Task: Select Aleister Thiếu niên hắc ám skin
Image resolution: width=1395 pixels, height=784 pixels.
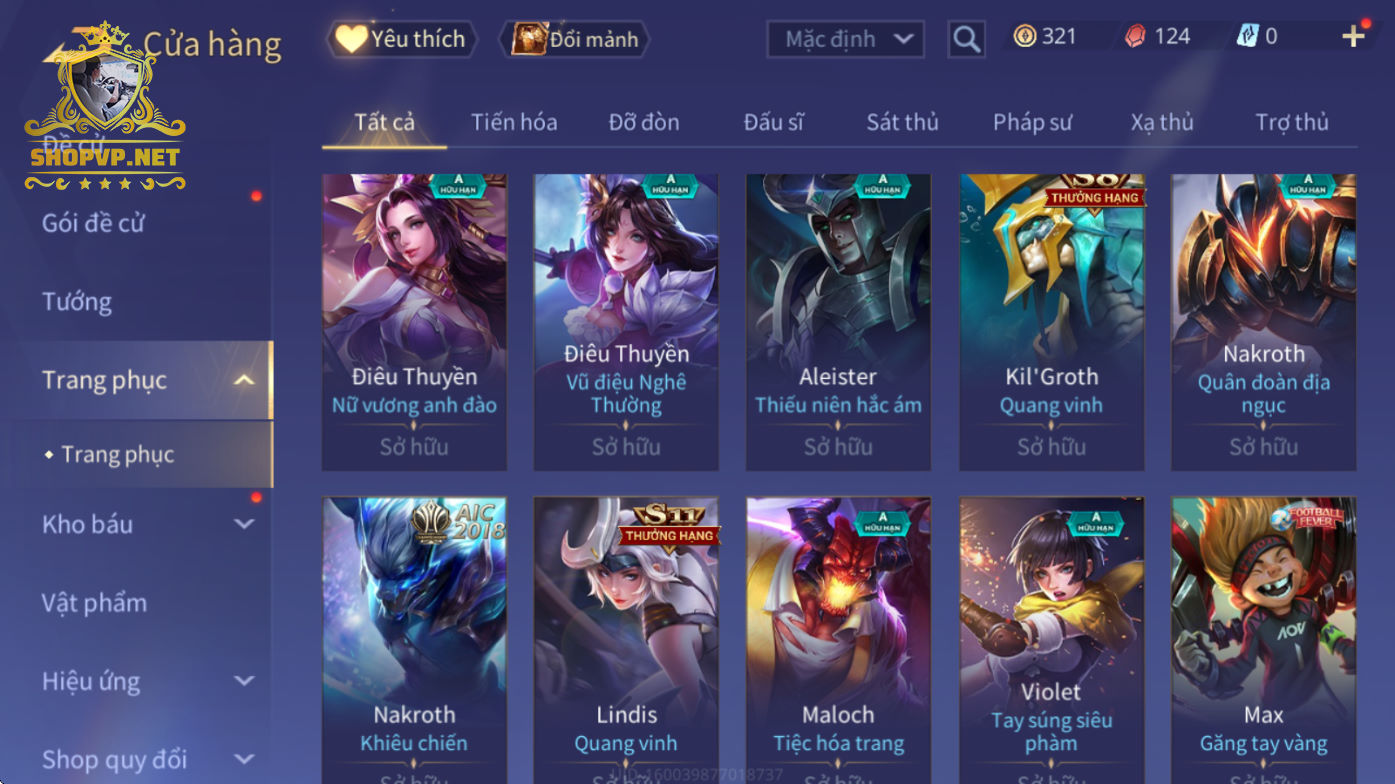Action: [838, 322]
